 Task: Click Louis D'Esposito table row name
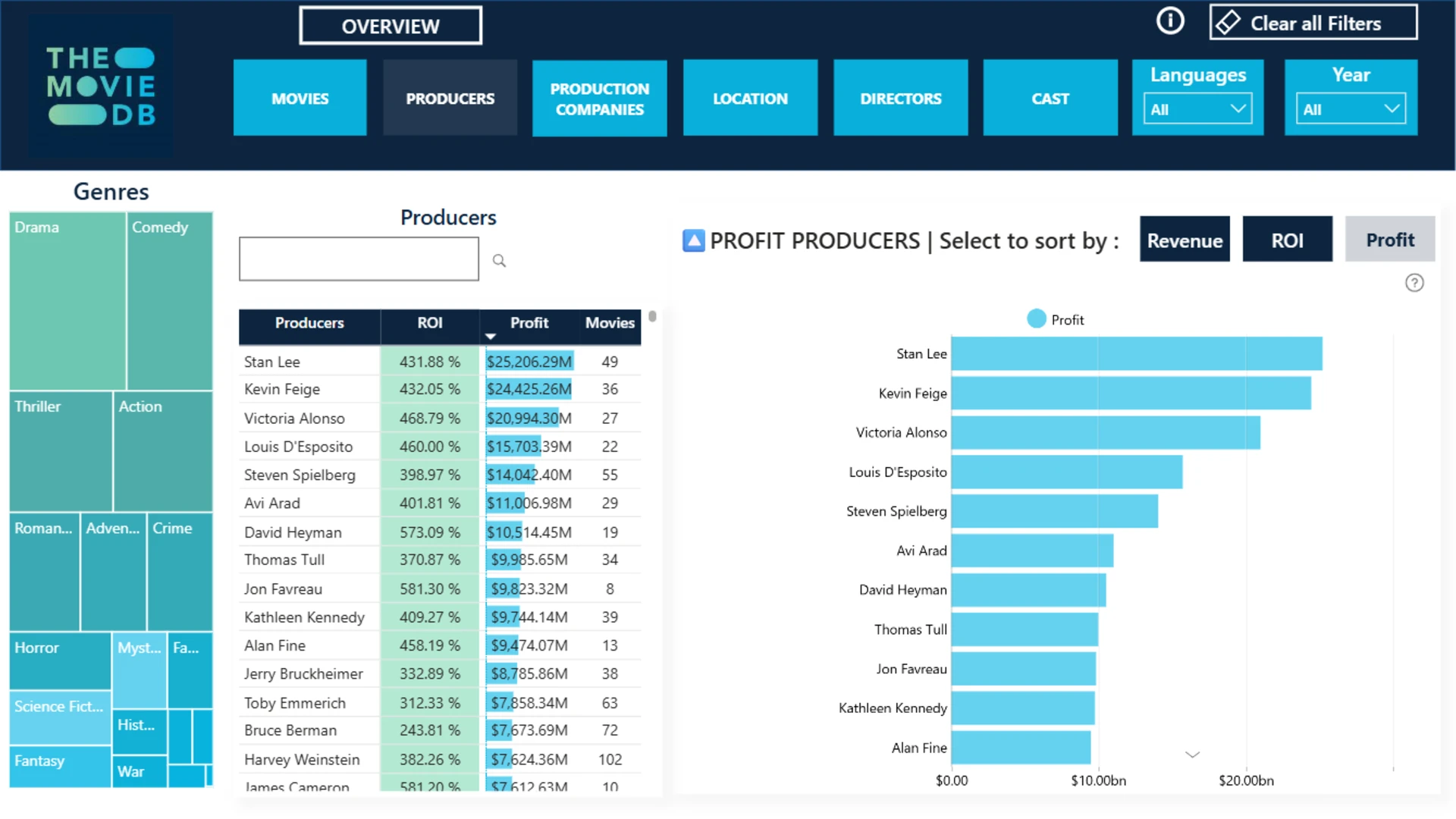pyautogui.click(x=299, y=447)
